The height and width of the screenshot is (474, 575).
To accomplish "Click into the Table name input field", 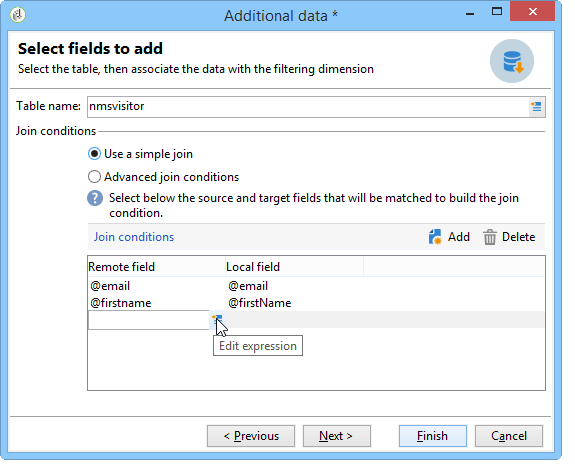I will (308, 107).
